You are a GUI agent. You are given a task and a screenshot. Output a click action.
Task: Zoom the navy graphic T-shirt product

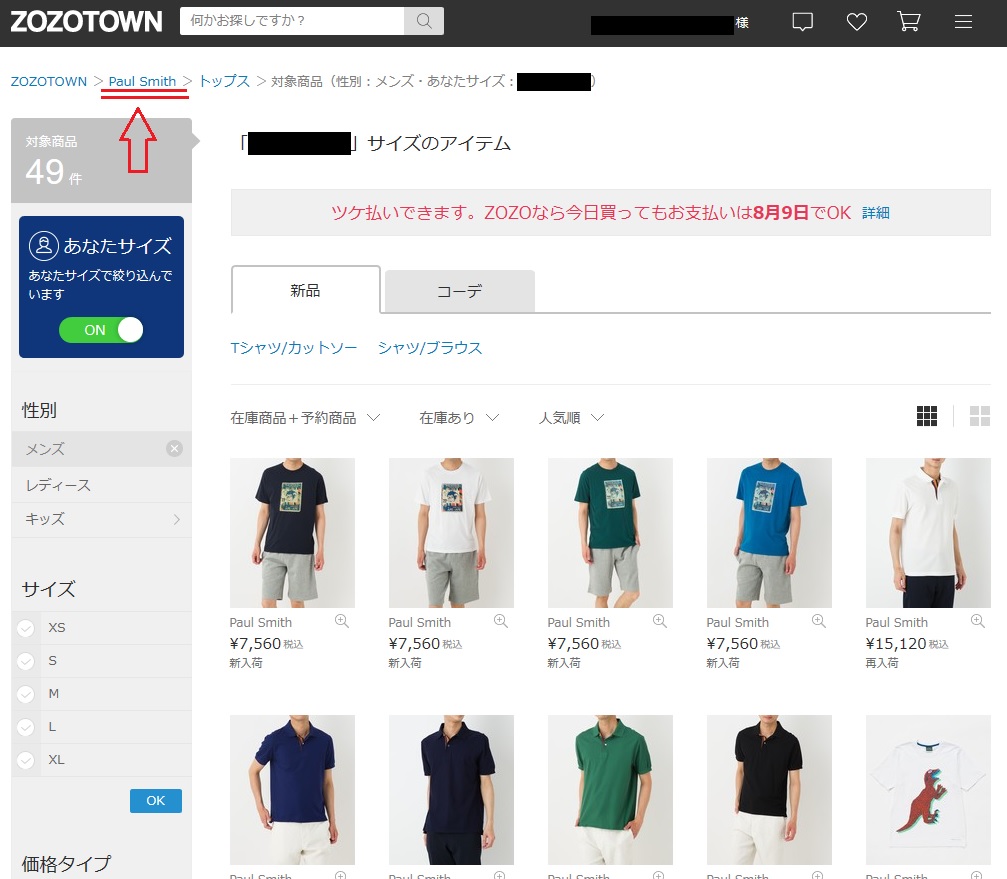tap(342, 621)
